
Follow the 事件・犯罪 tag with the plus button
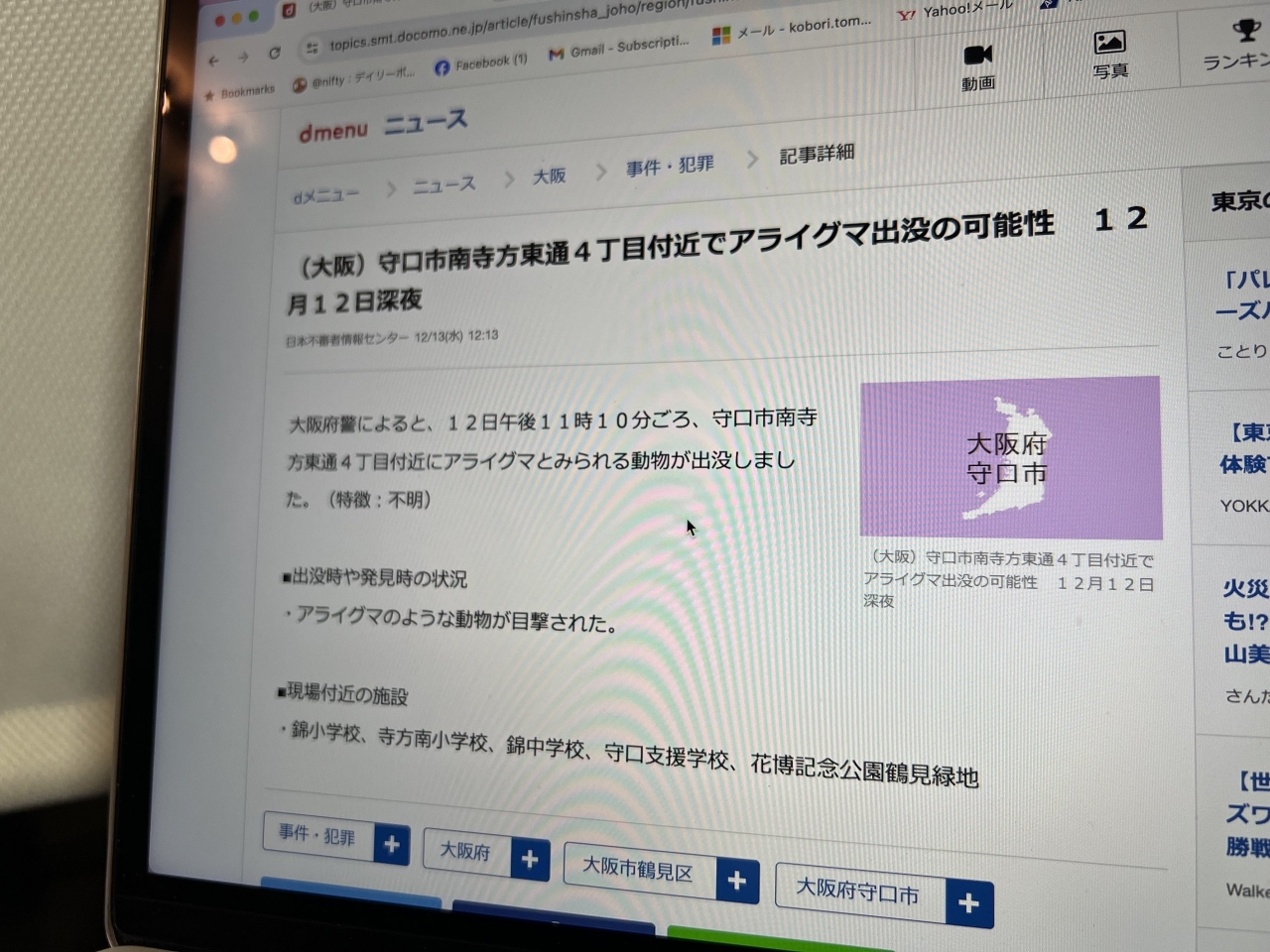tap(392, 845)
